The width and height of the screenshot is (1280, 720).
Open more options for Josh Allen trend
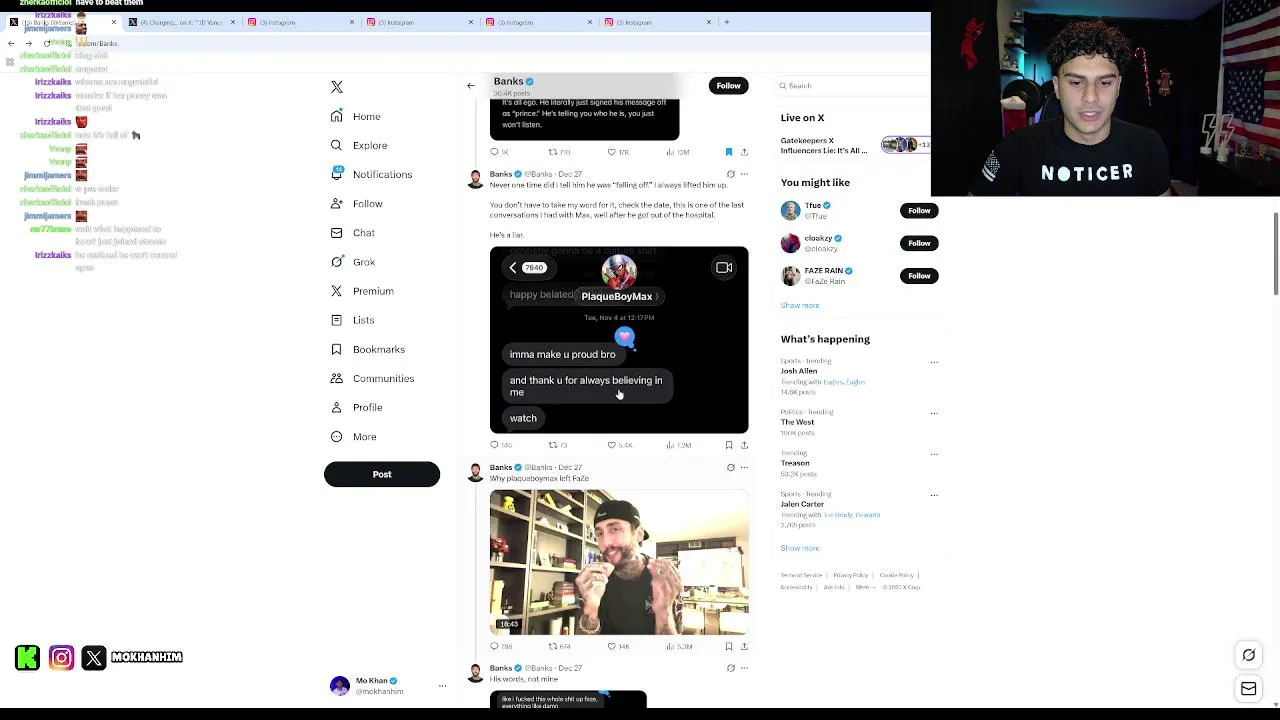coord(934,362)
